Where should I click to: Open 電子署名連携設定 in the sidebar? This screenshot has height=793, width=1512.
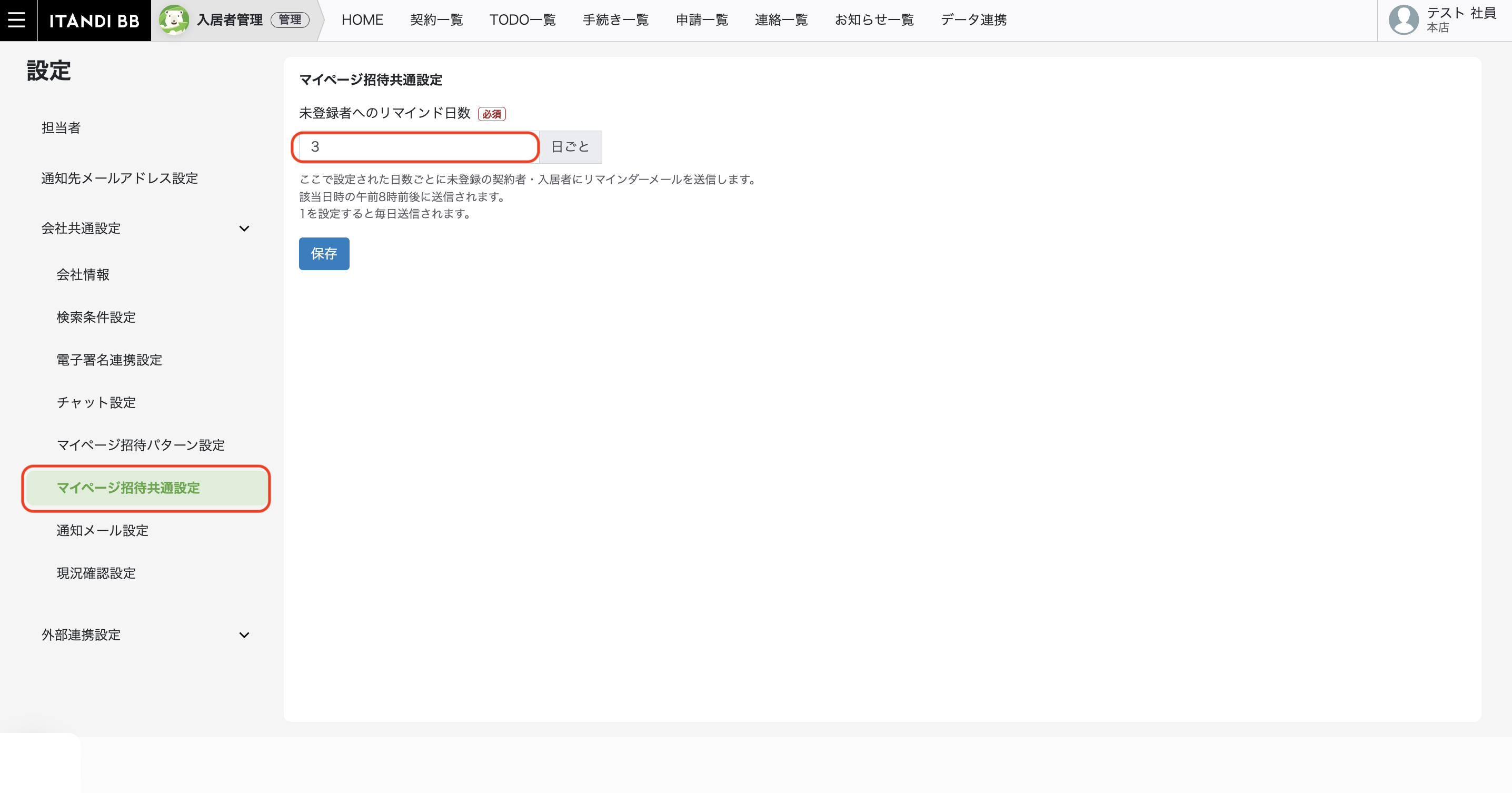tap(109, 360)
